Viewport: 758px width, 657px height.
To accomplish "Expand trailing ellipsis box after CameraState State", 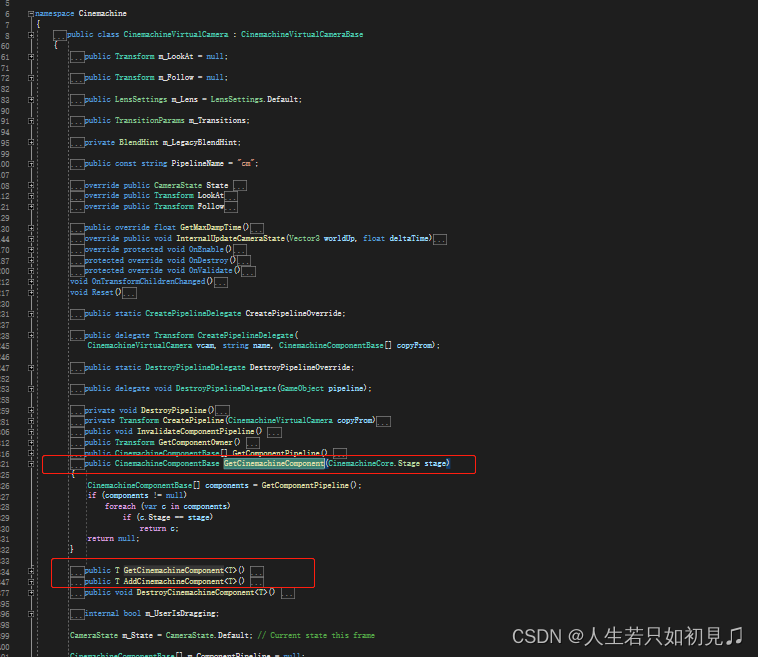I will pos(240,186).
